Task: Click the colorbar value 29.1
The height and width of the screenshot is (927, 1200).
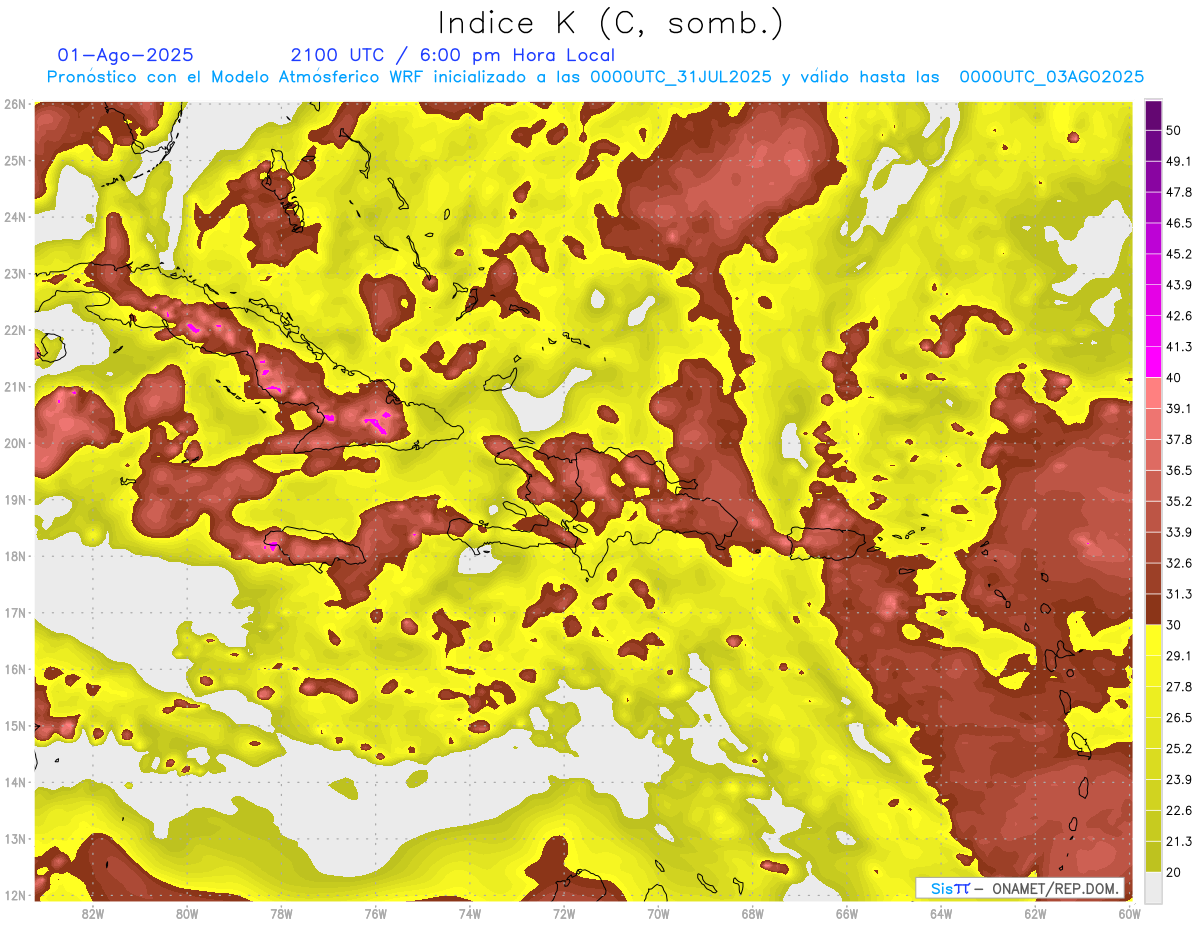Action: click(x=1179, y=656)
